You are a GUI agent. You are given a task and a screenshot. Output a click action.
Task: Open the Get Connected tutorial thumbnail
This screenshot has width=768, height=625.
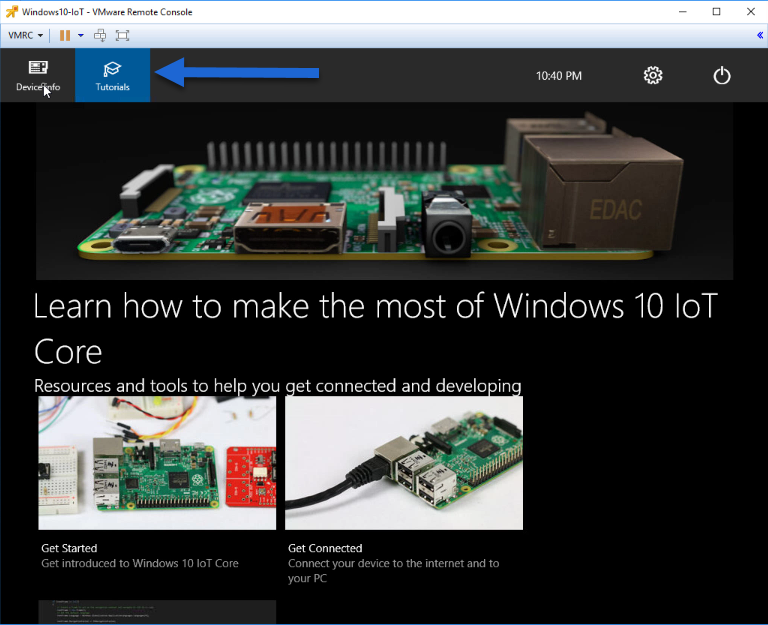(x=404, y=463)
